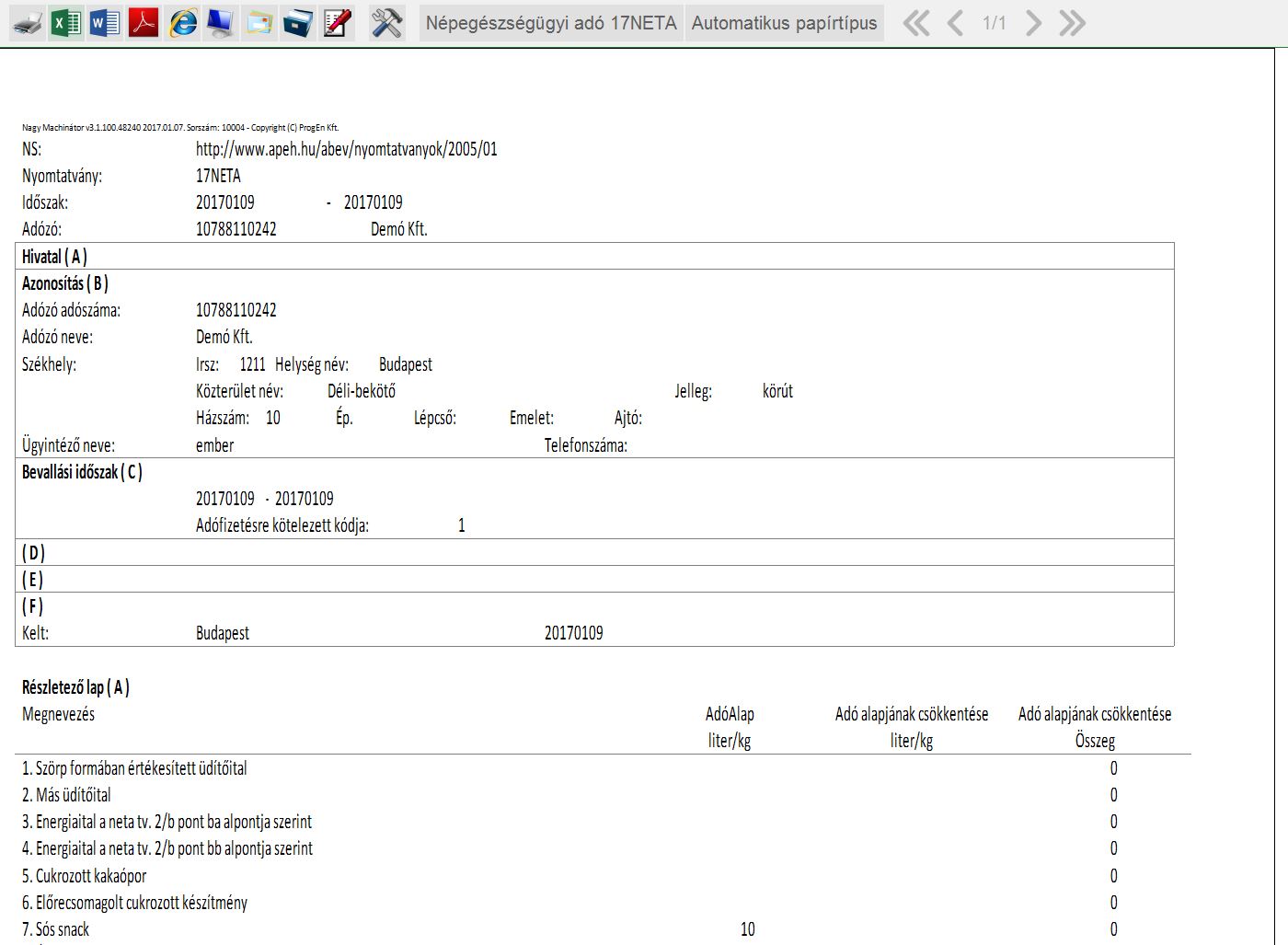Click the Időszak: label
Screen dimensions: 1288x945
(45, 202)
